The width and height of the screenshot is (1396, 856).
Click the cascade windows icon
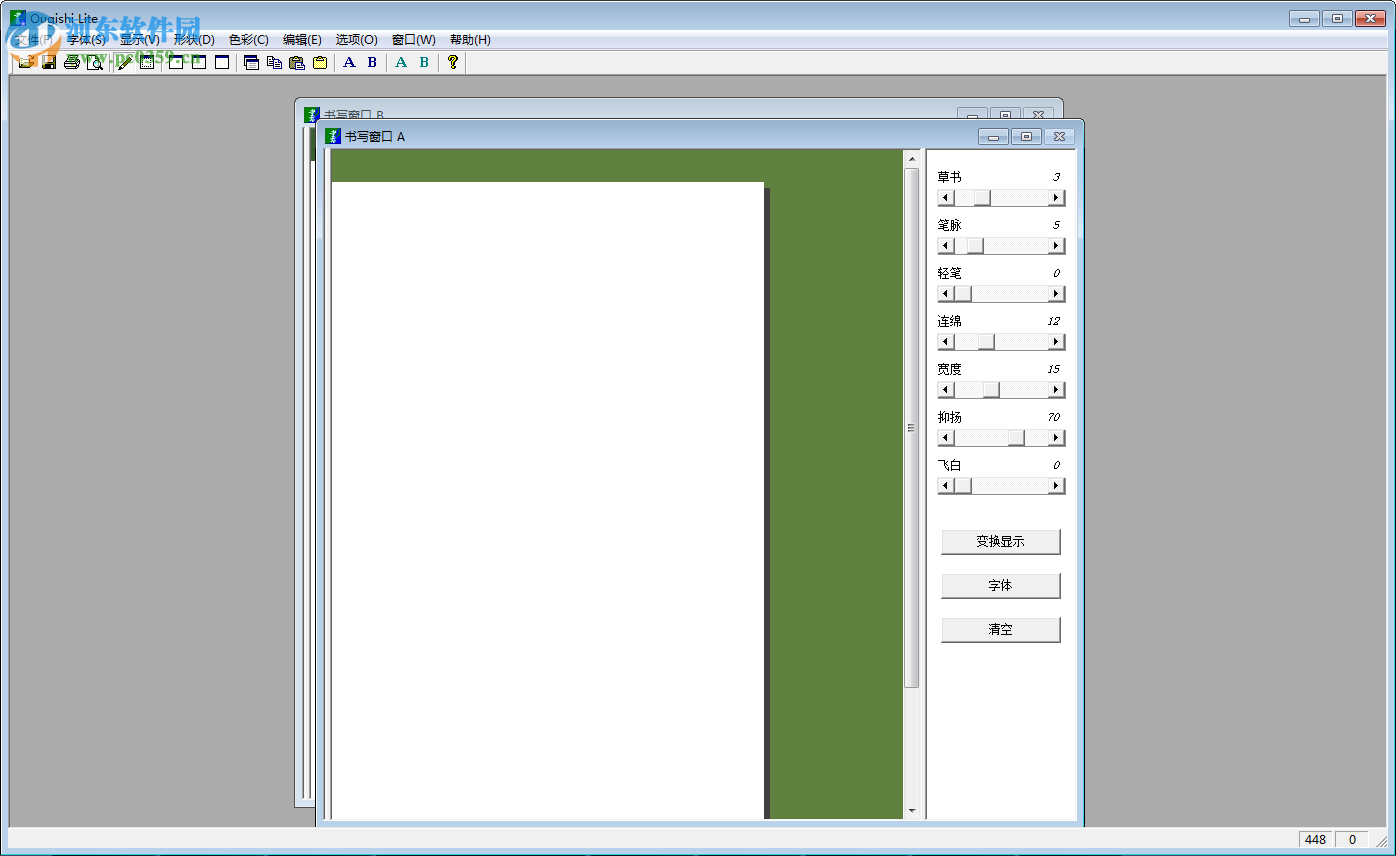coord(252,63)
